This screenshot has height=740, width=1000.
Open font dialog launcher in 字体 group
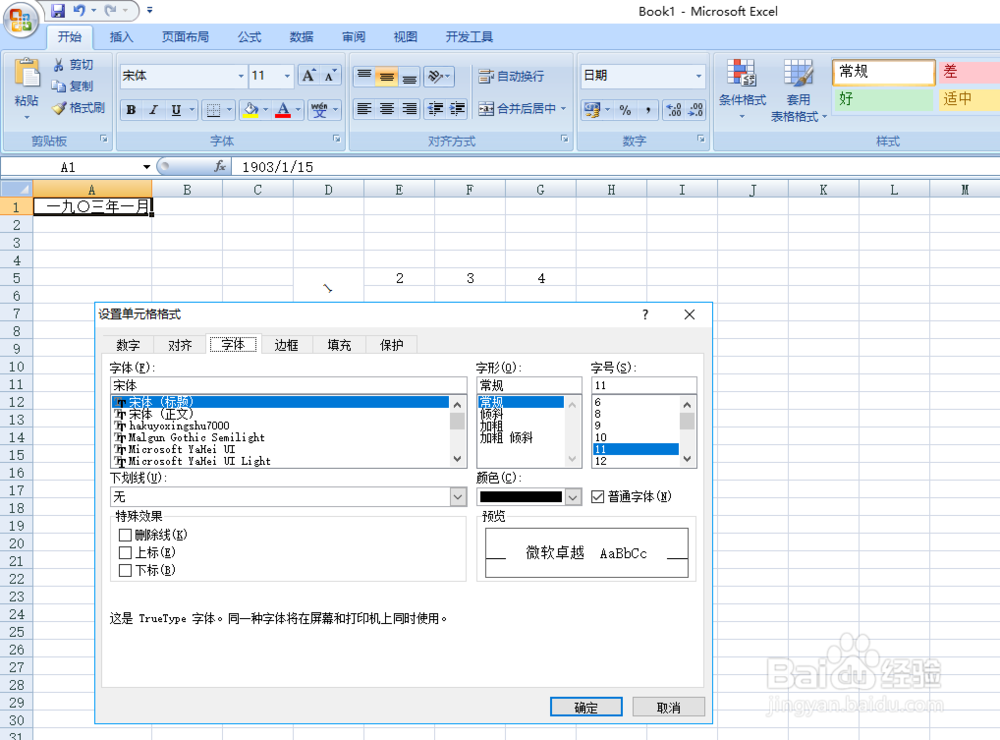[x=336, y=139]
